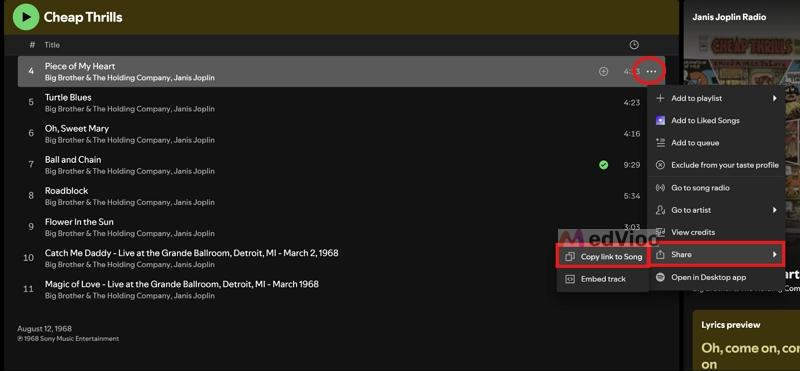Viewport: 800px width, 371px height.
Task: Open the Oh, Sweet Mary track title
Action: coord(77,129)
